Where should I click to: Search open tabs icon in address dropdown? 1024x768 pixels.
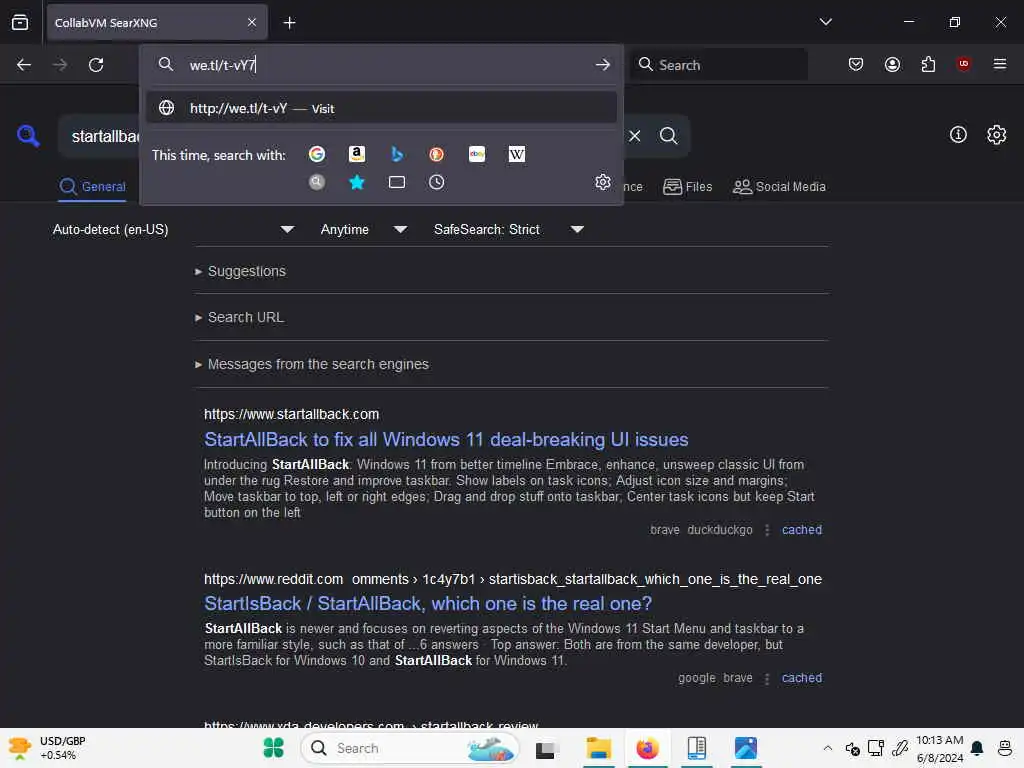tap(396, 182)
